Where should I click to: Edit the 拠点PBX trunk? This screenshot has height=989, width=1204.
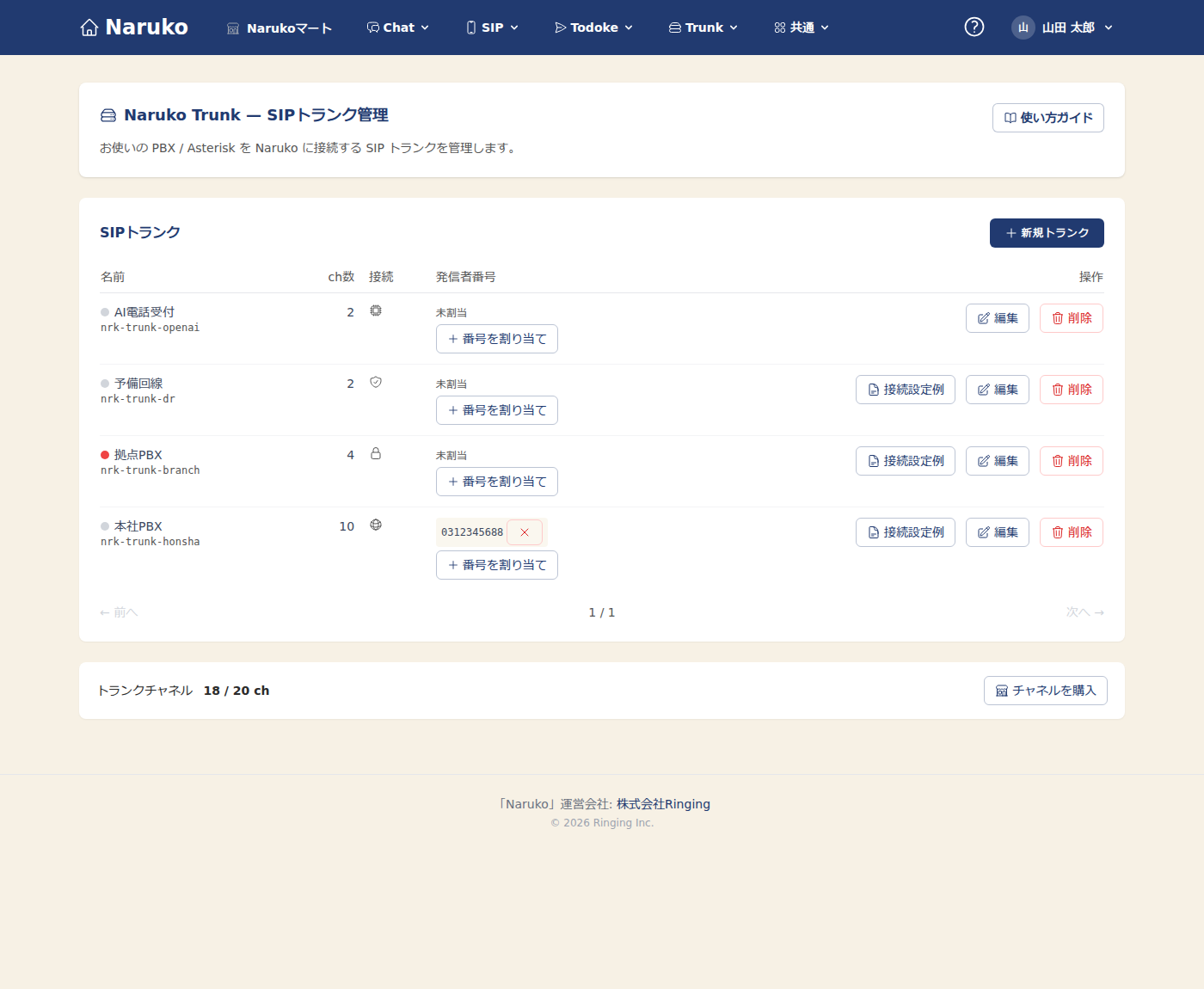pyautogui.click(x=998, y=461)
